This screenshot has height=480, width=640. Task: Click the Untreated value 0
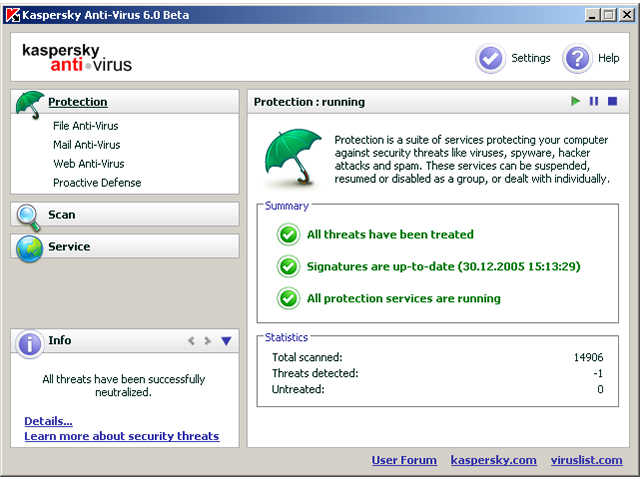tap(600, 389)
